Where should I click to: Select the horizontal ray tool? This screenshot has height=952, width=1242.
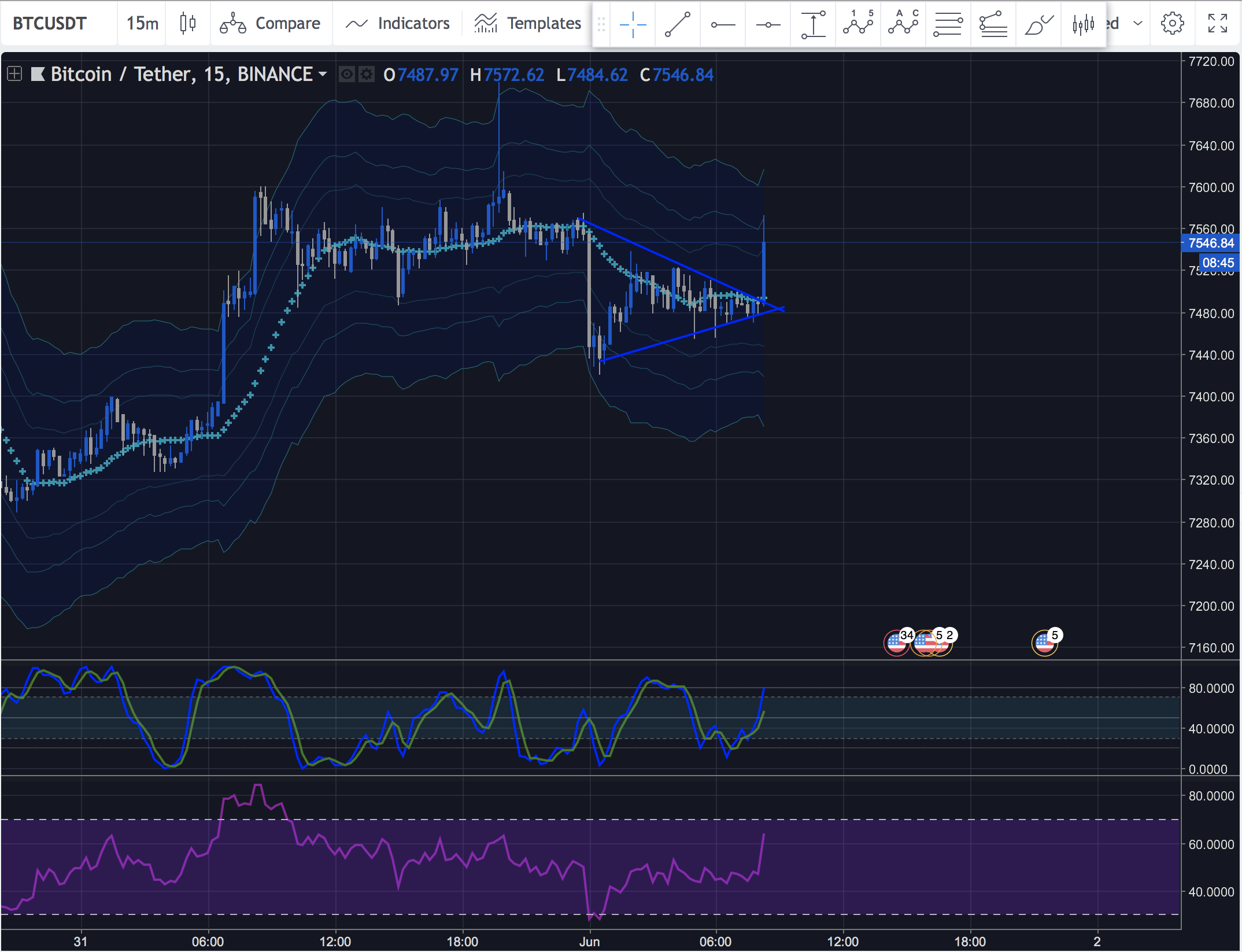pos(723,24)
